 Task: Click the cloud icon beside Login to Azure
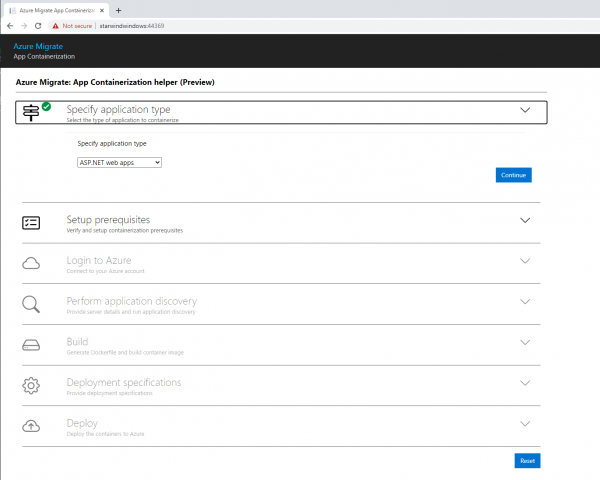31,263
